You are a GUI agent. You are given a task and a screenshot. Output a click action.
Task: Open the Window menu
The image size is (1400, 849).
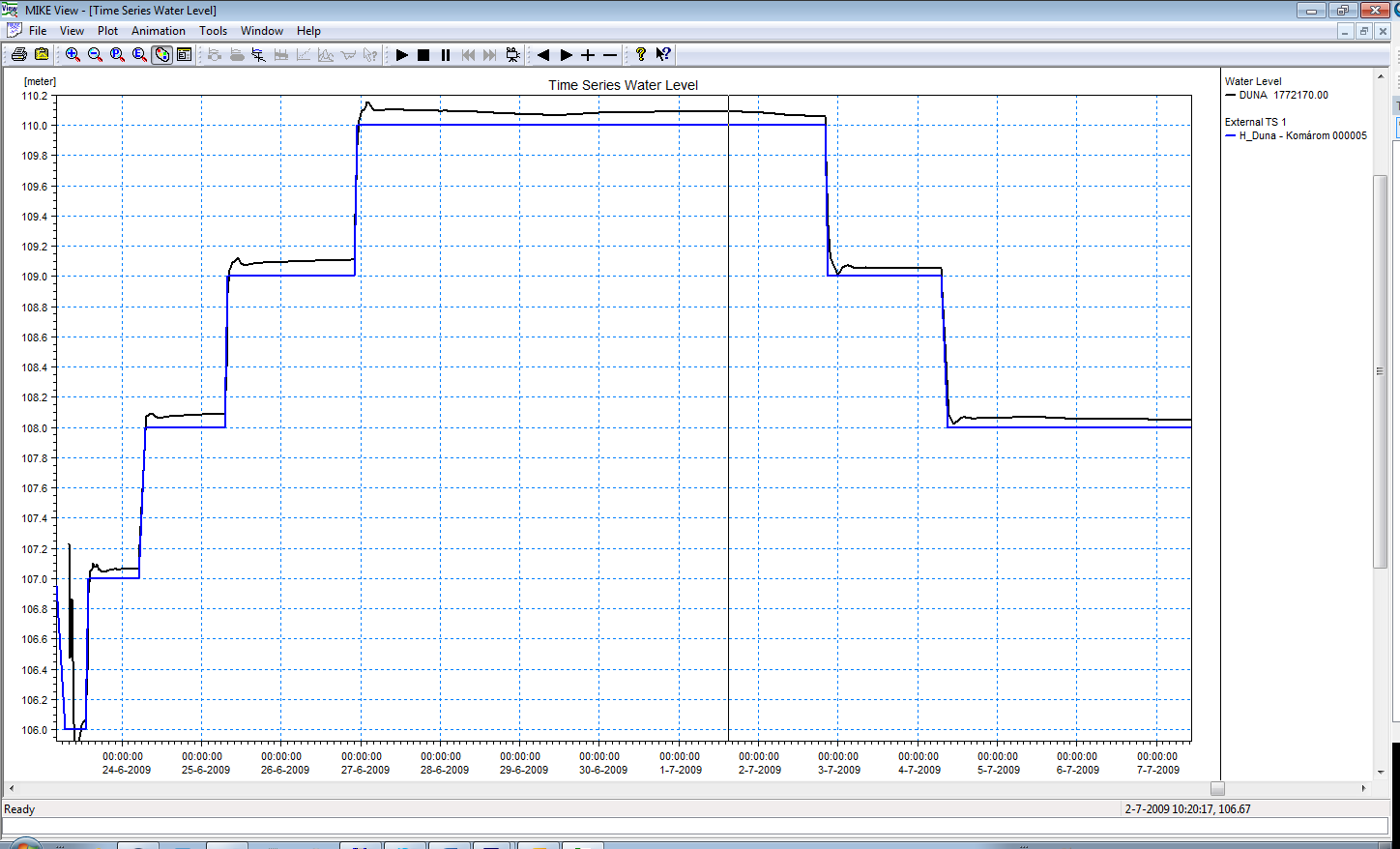262,31
